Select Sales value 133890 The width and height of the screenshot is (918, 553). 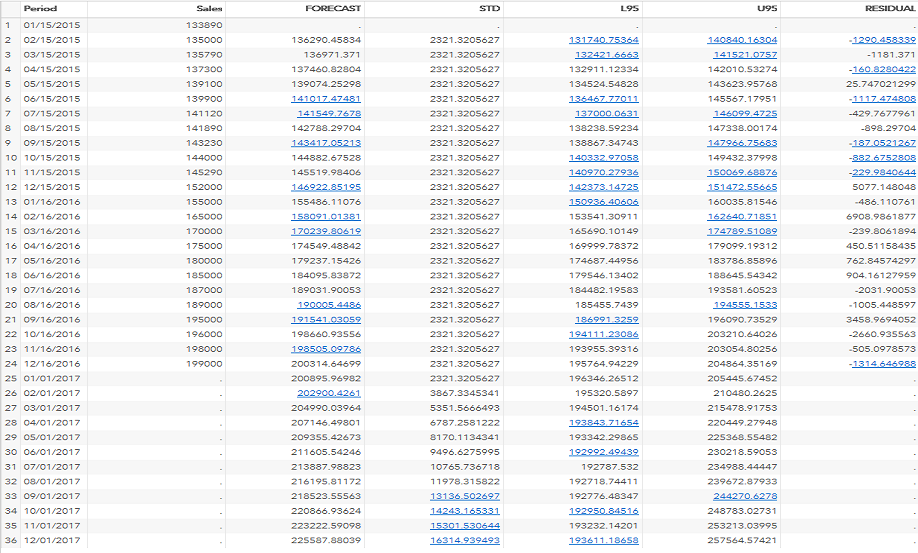(x=204, y=25)
